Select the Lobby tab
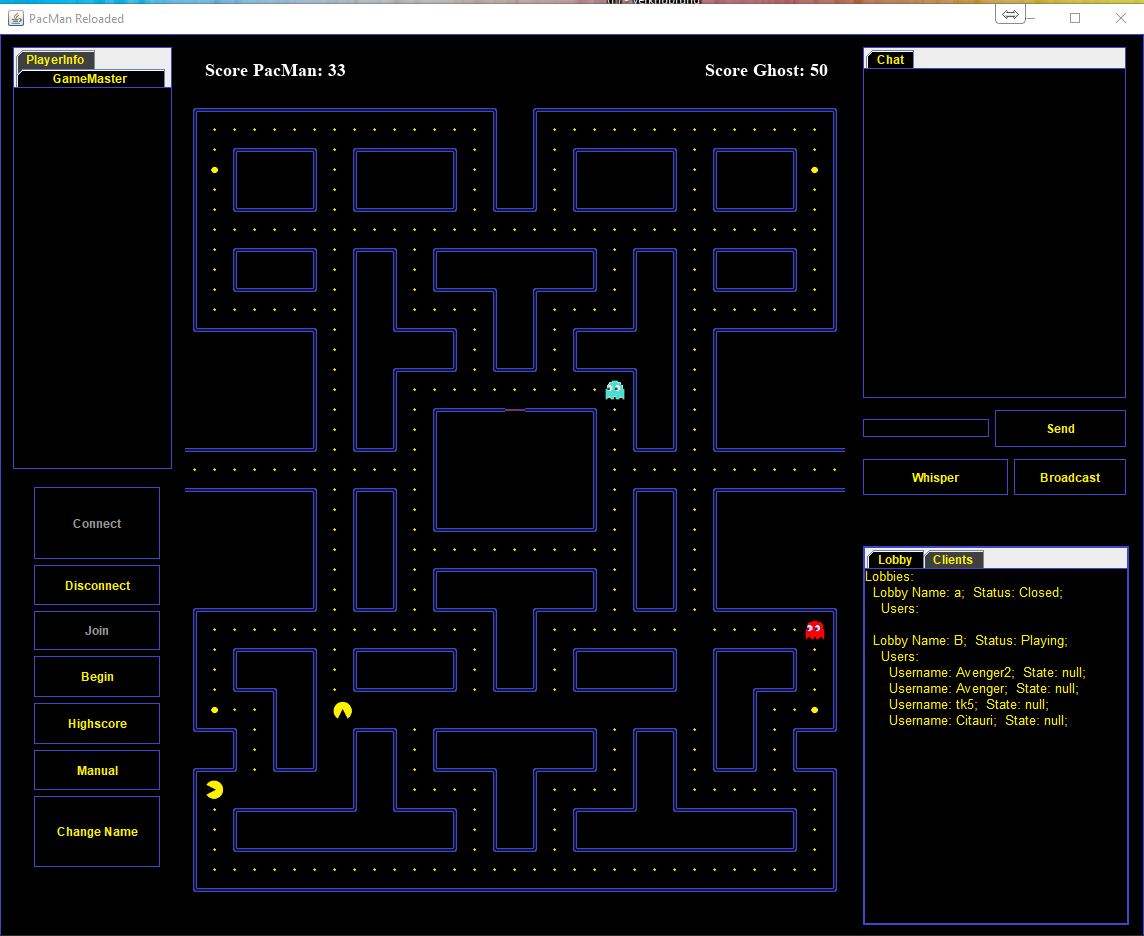This screenshot has height=936, width=1144. tap(894, 559)
